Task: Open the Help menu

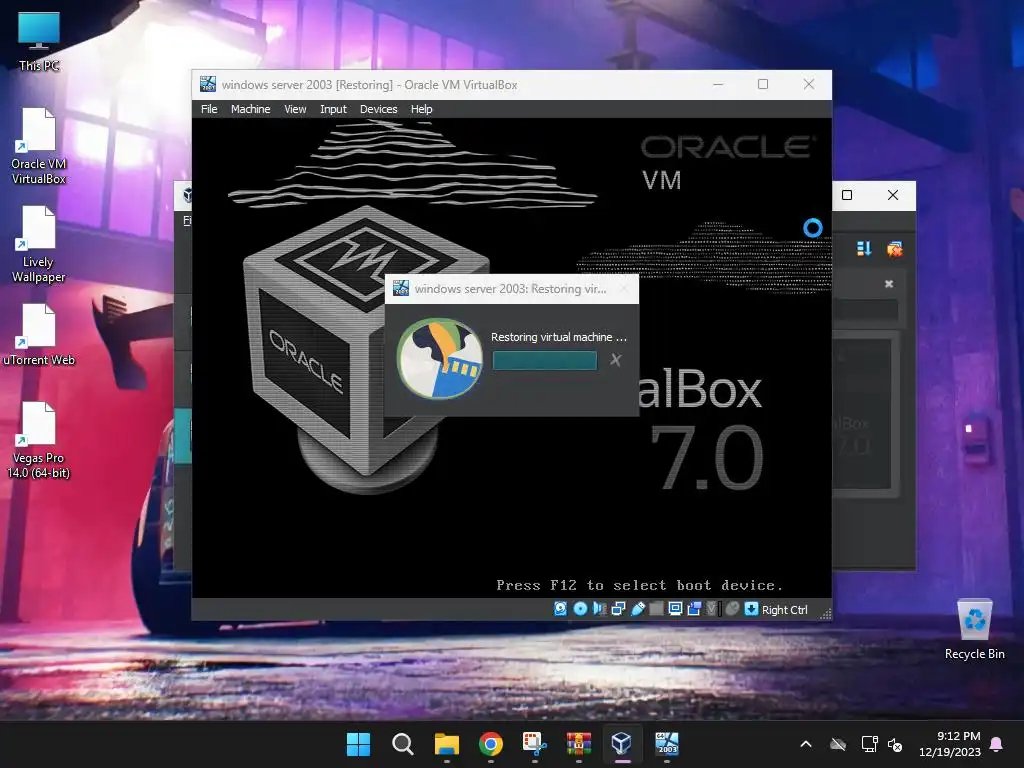Action: click(421, 109)
